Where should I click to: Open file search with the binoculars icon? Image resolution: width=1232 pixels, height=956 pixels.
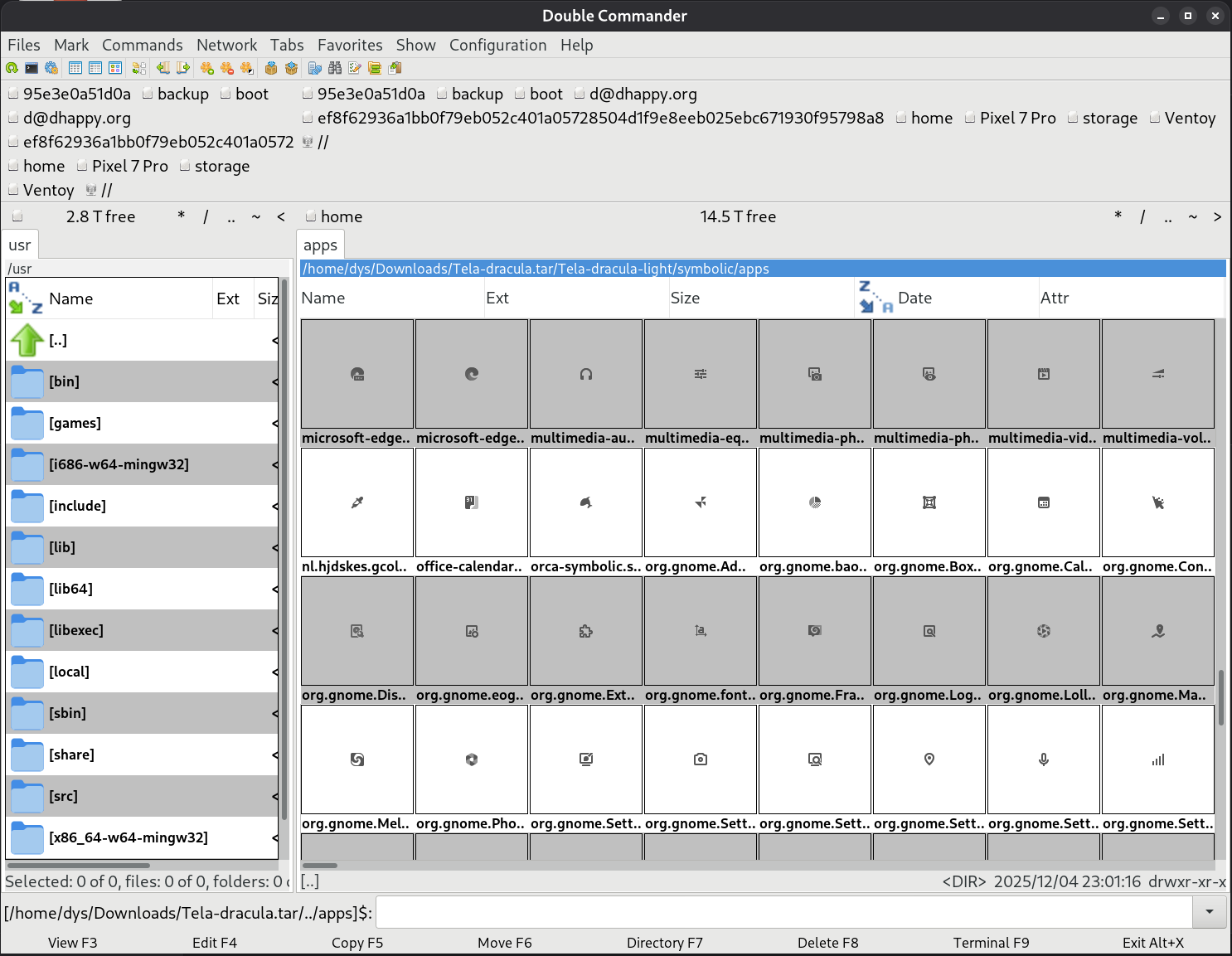(335, 68)
